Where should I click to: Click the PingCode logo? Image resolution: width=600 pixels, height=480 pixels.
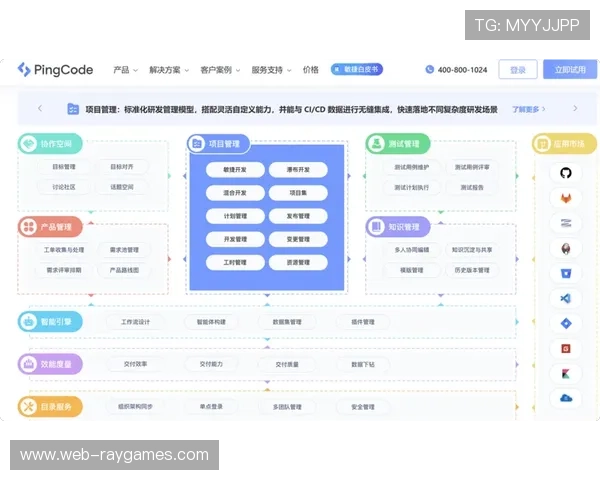coord(55,70)
